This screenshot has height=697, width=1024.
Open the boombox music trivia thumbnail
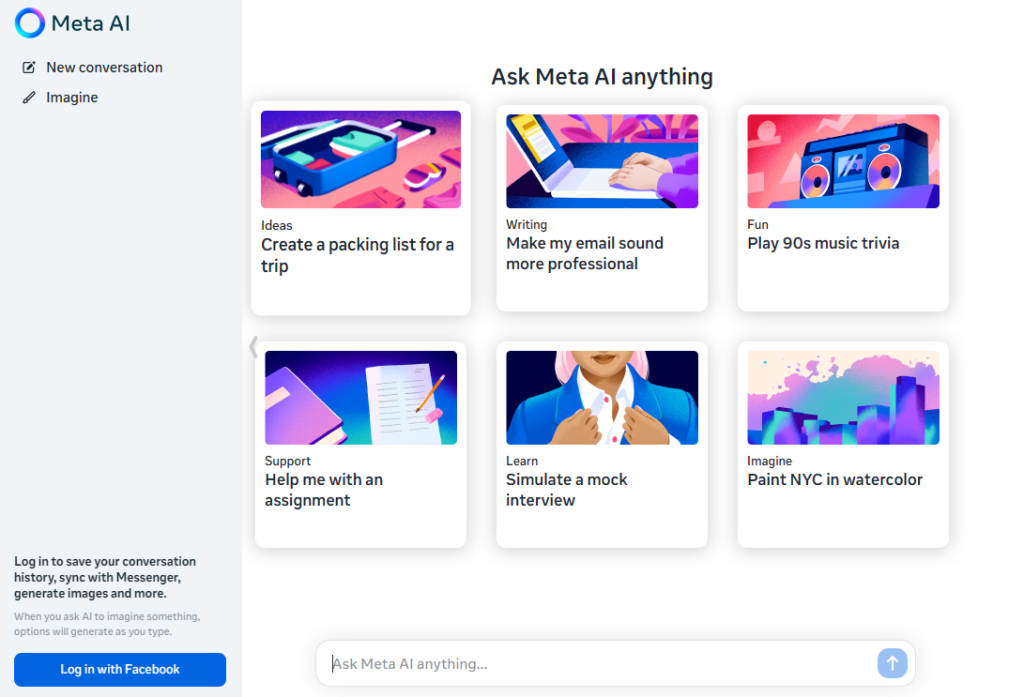point(843,161)
